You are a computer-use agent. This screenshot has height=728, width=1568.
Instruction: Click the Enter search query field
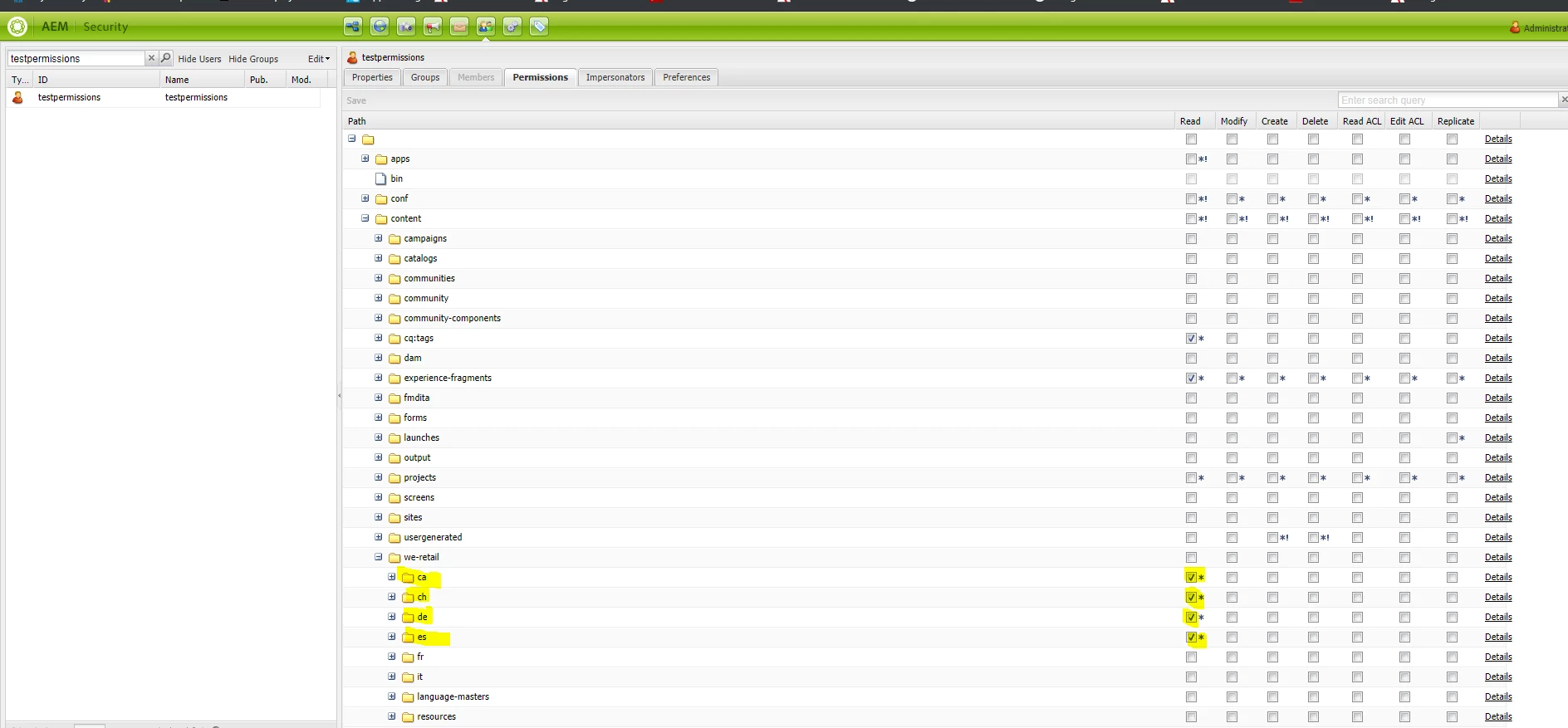tap(1448, 100)
